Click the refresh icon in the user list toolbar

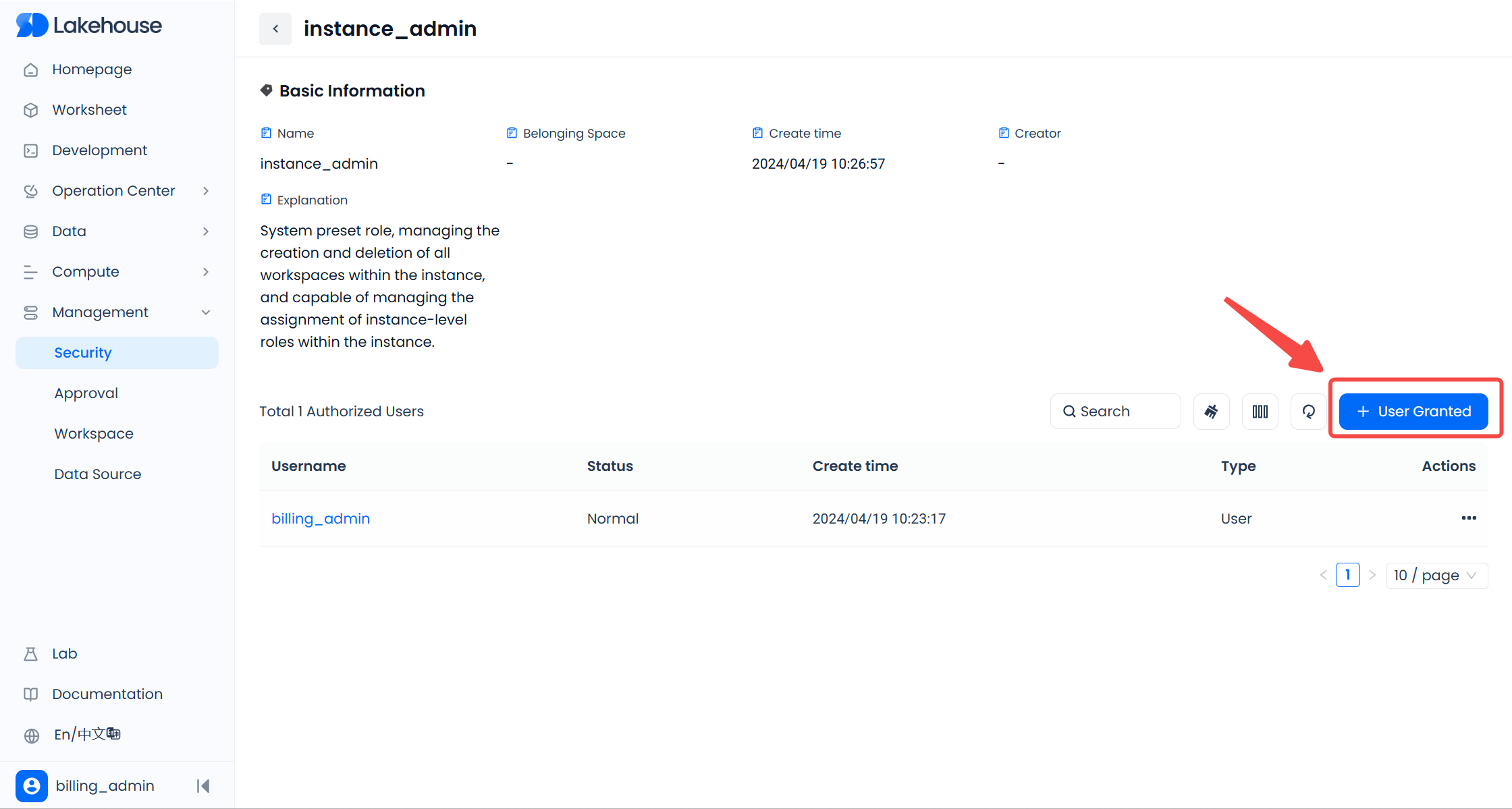point(1308,412)
